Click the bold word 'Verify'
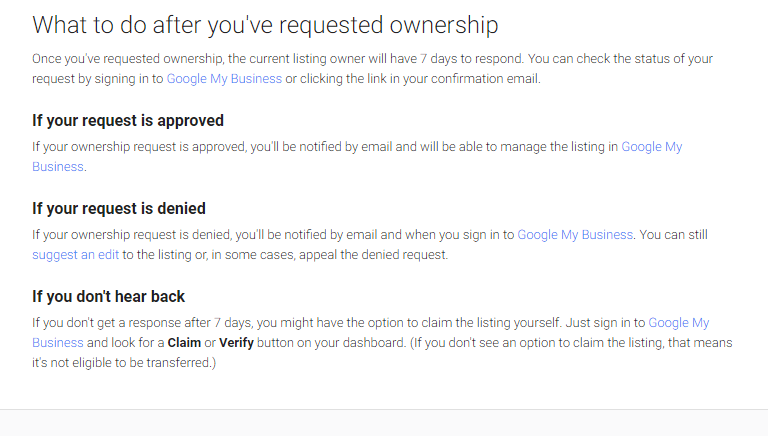Viewport: 768px width, 436px height. (236, 343)
